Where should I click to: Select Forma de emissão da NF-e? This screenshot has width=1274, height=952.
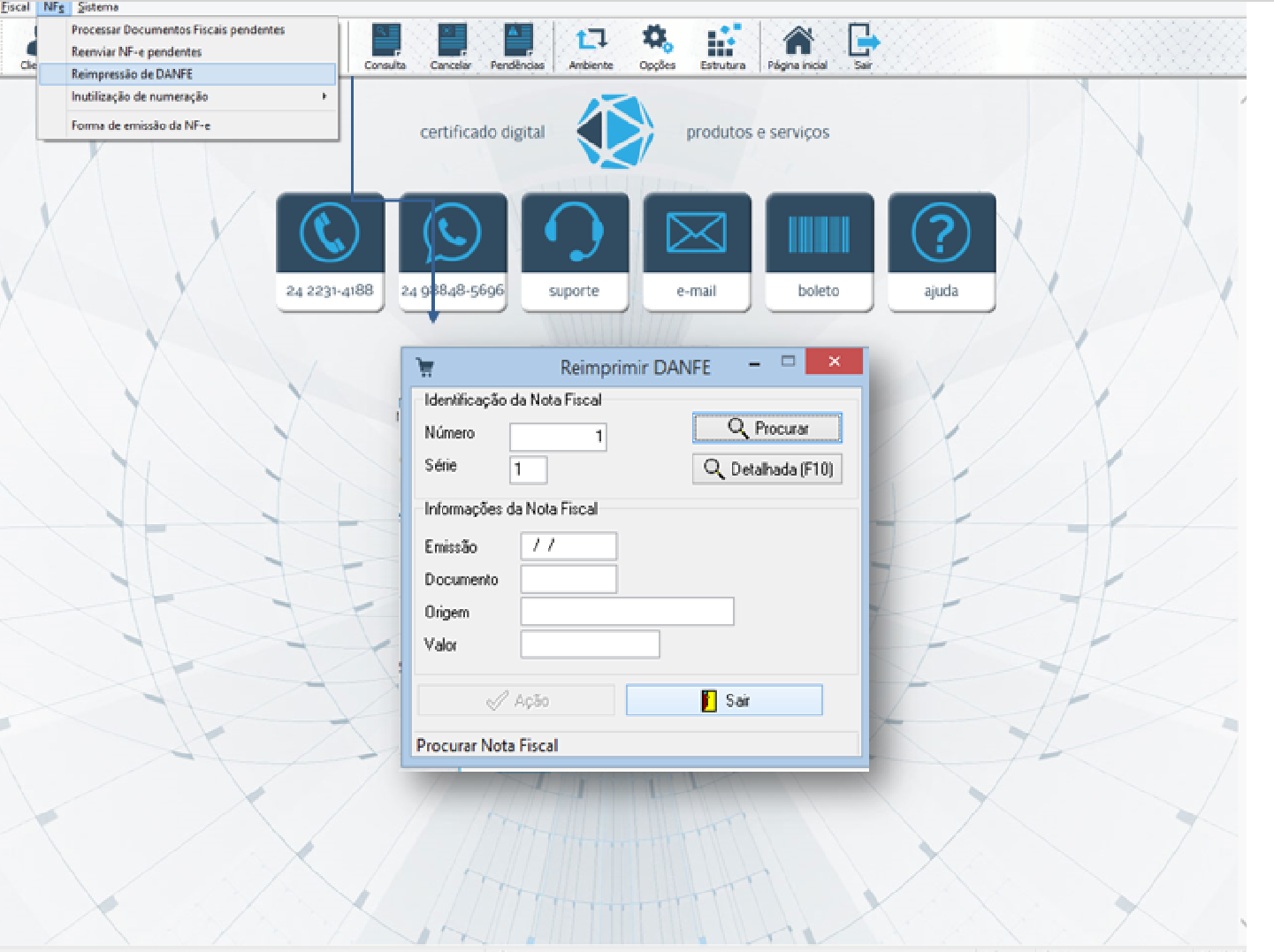point(187,126)
